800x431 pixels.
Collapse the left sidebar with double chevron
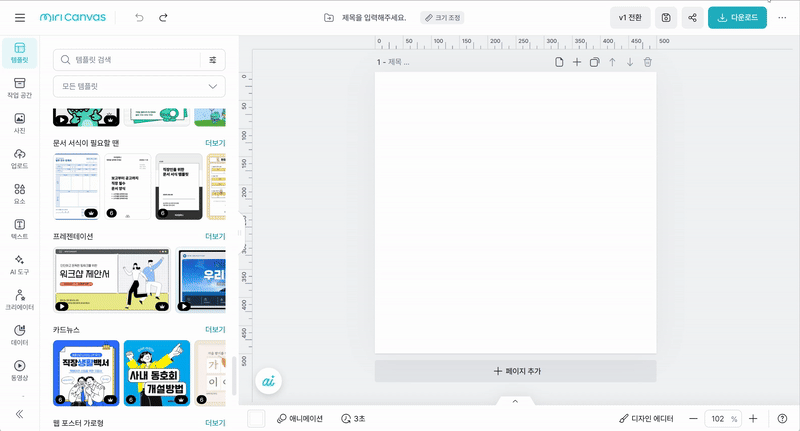point(20,413)
